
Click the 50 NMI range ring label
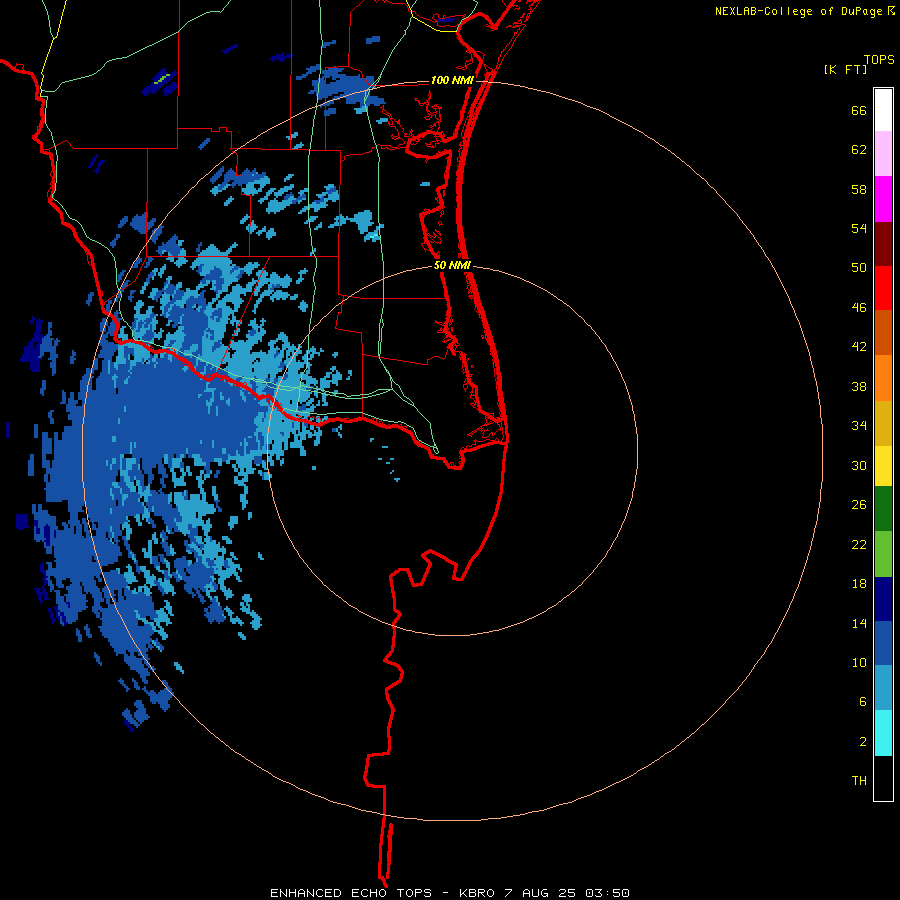click(x=452, y=265)
